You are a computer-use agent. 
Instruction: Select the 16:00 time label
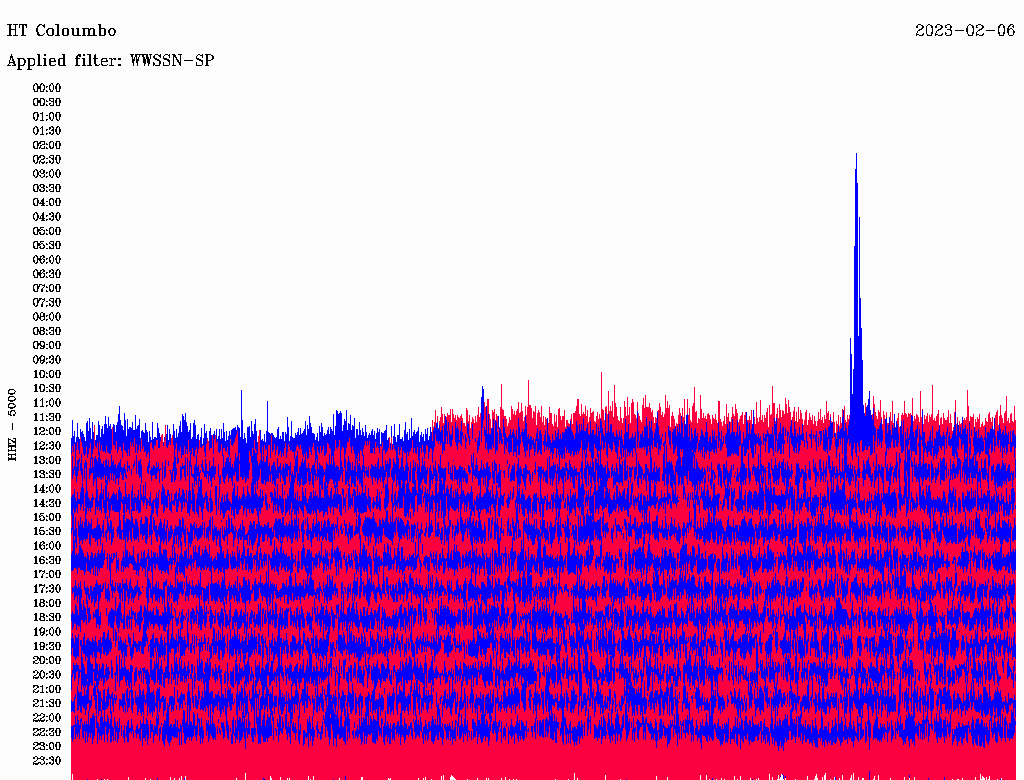[x=47, y=545]
